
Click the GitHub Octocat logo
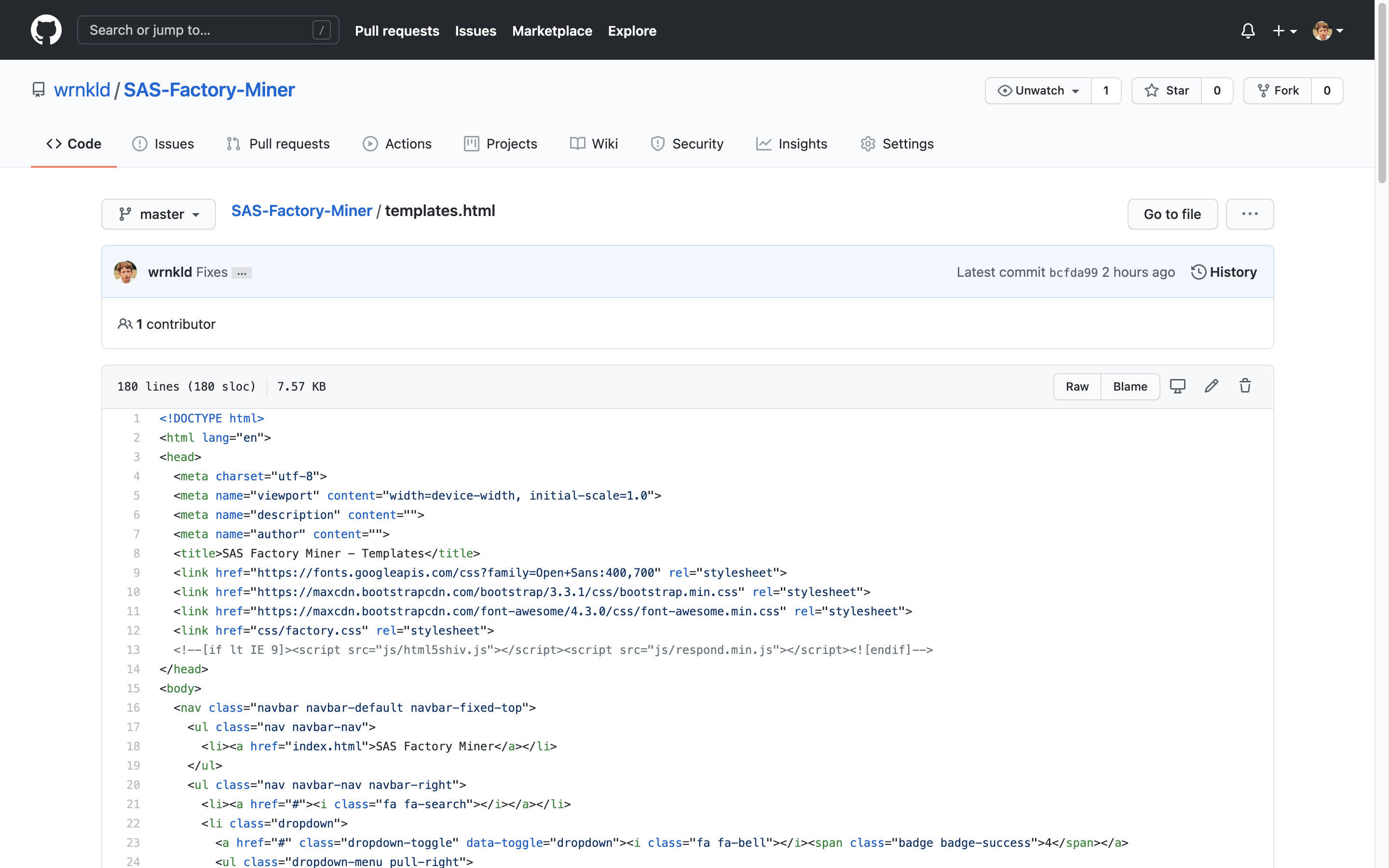click(x=46, y=30)
